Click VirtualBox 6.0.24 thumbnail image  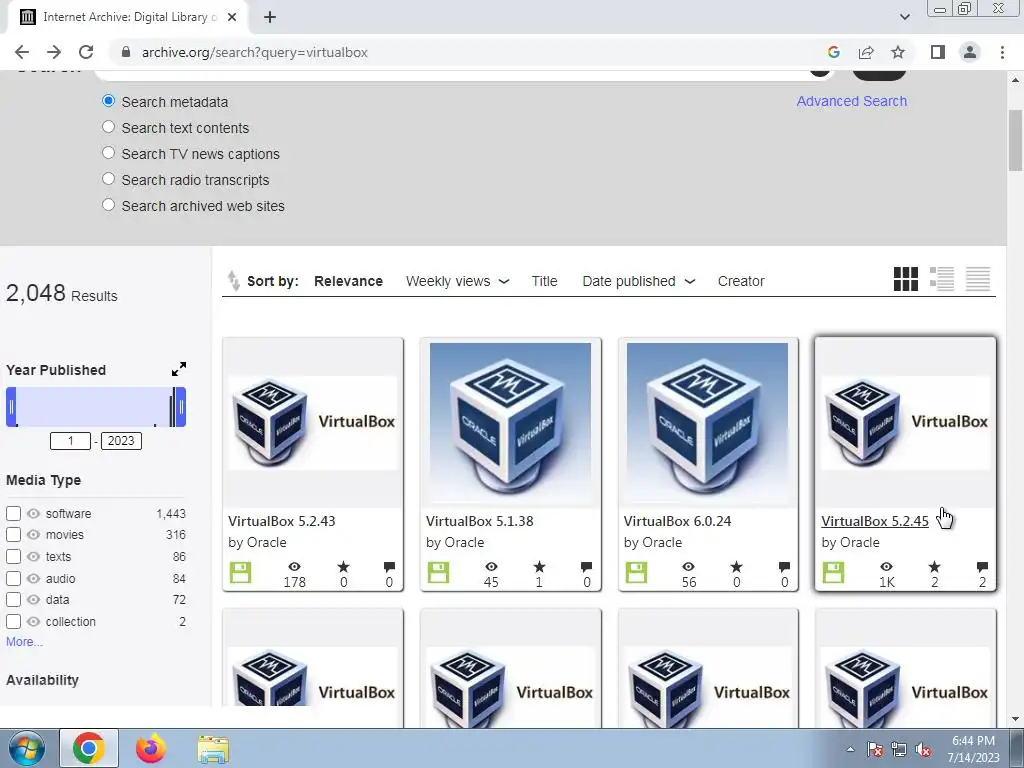click(707, 423)
